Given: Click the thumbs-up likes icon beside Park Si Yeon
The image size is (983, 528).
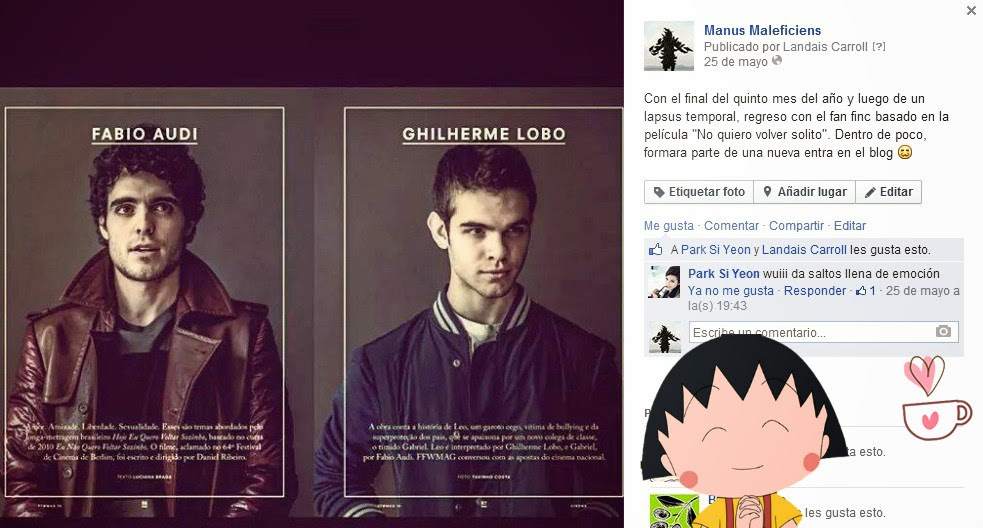Looking at the screenshot, I should click(x=656, y=250).
